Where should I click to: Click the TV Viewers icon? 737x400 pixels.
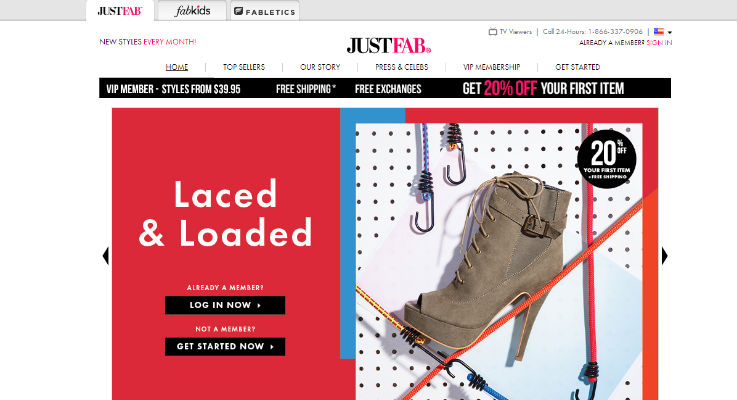(x=493, y=32)
